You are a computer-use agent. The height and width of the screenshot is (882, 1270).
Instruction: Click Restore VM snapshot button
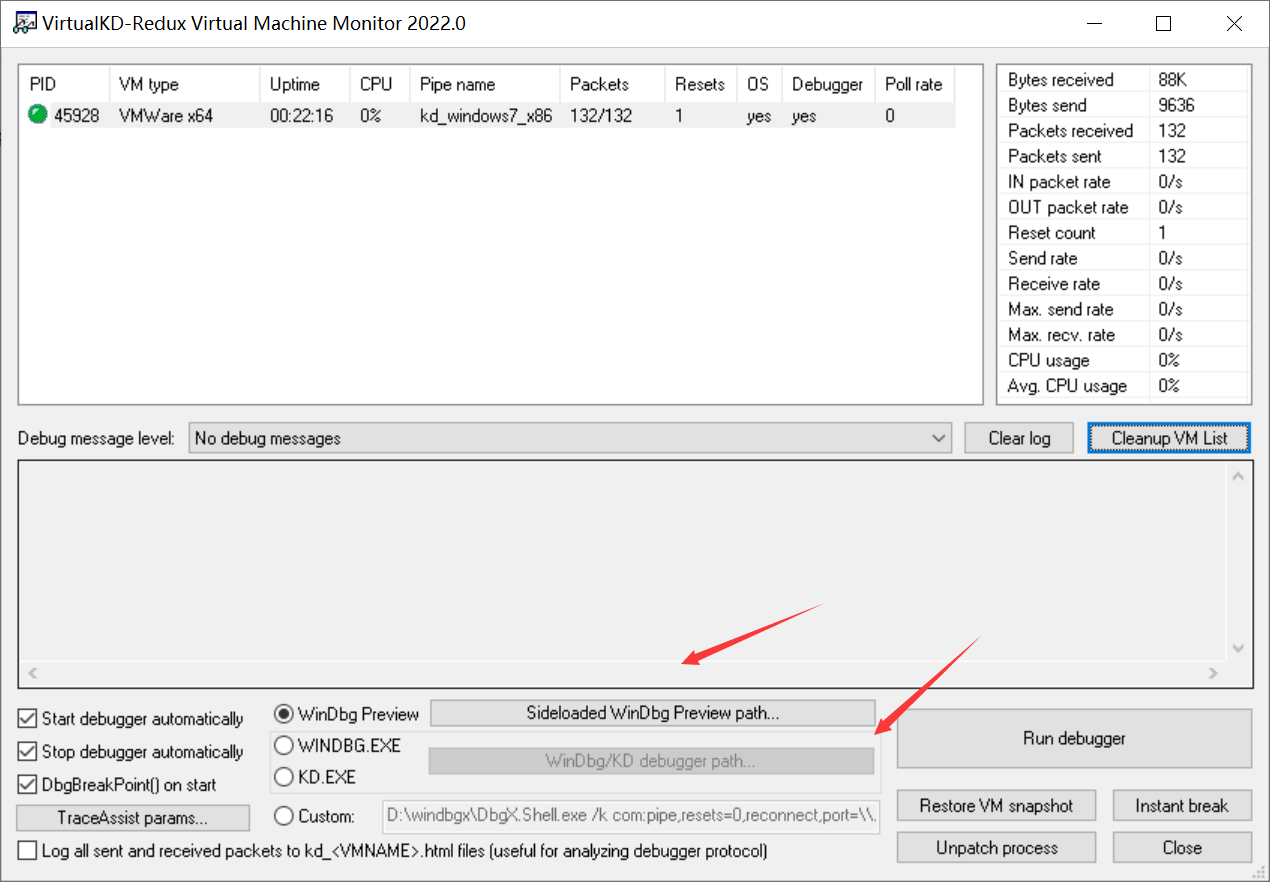(x=996, y=806)
